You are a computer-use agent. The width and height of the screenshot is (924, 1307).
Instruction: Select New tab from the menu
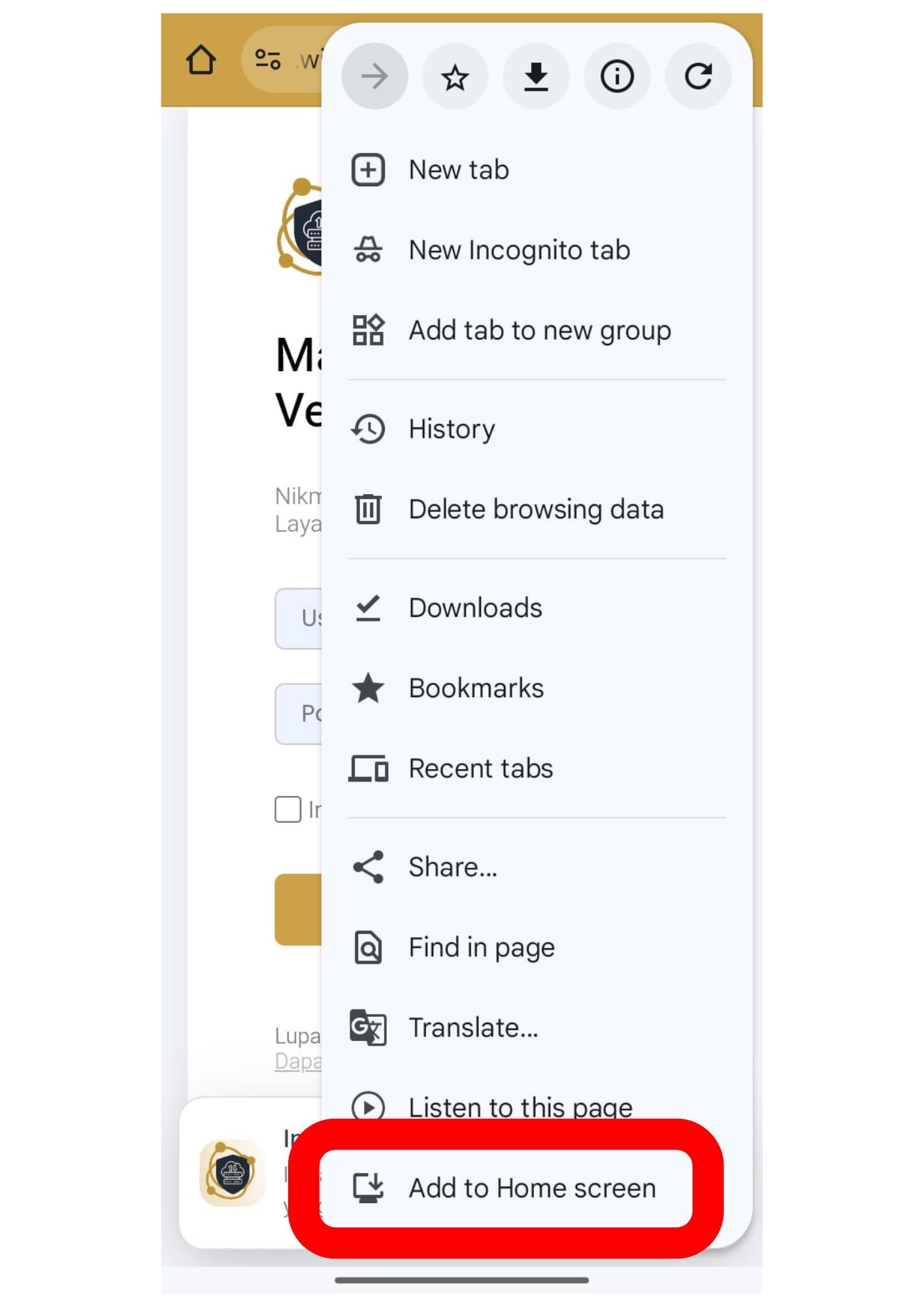(x=536, y=170)
